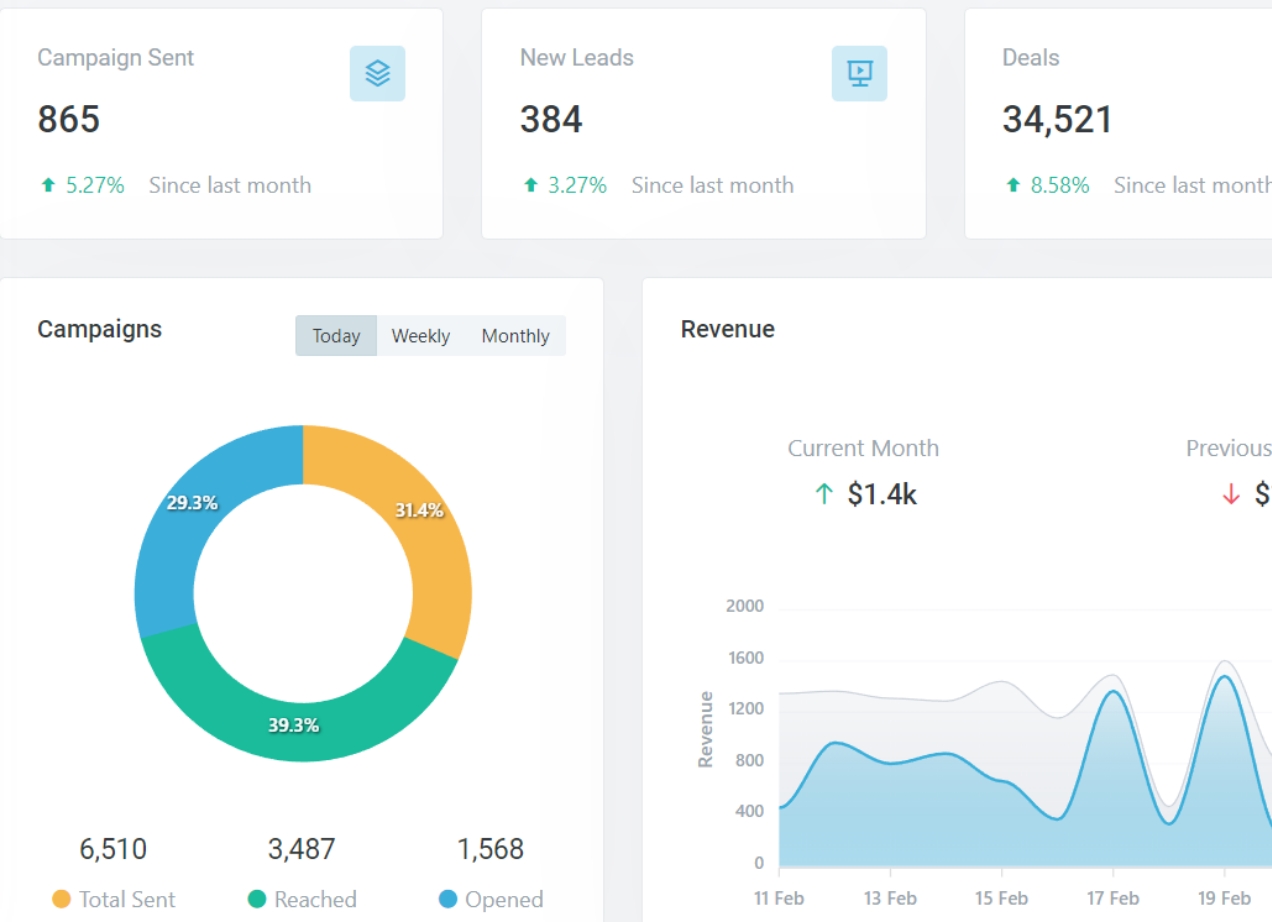Click the green up arrow beside 8.58%
The width and height of the screenshot is (1272, 922).
click(1012, 185)
